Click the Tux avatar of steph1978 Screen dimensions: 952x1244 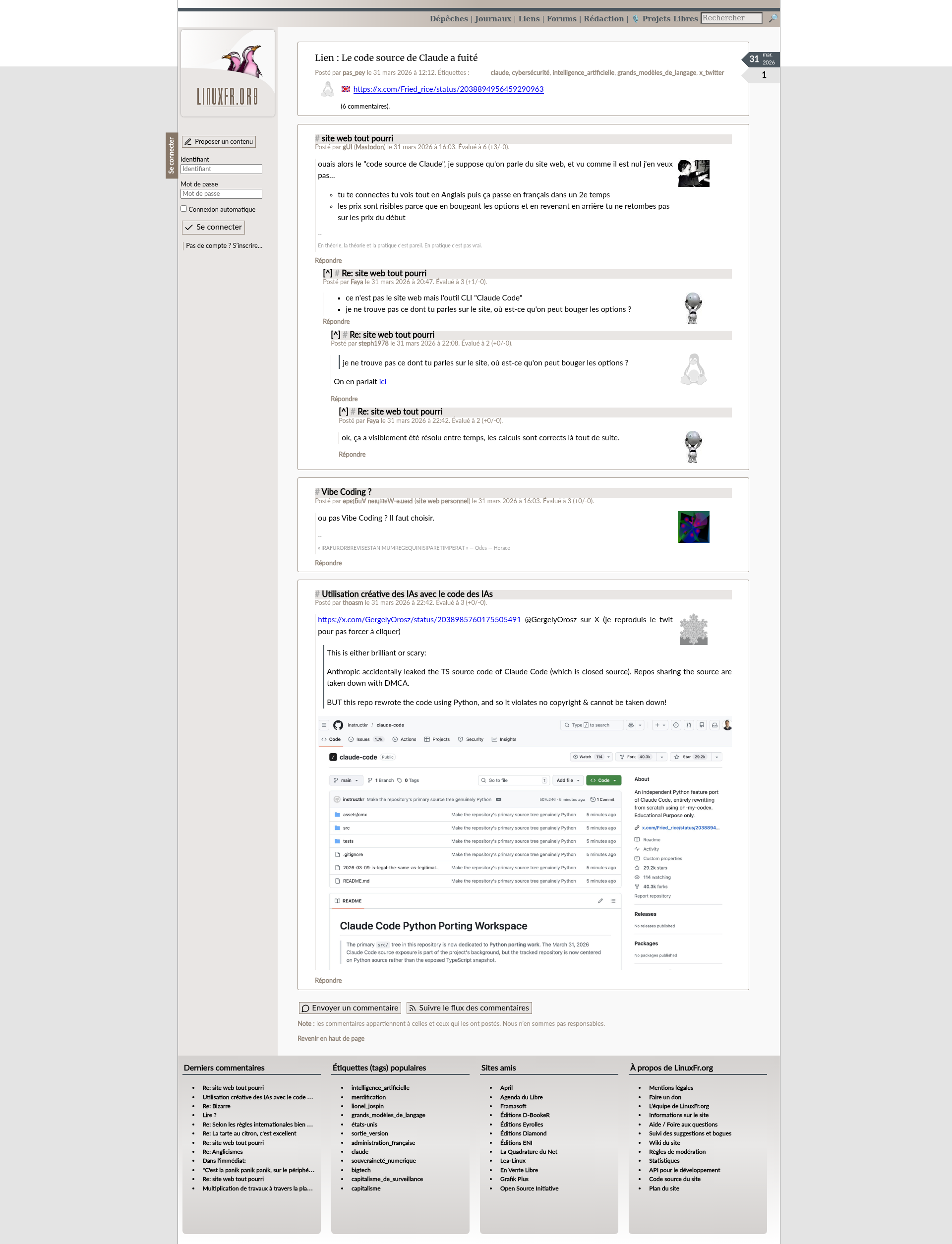693,369
